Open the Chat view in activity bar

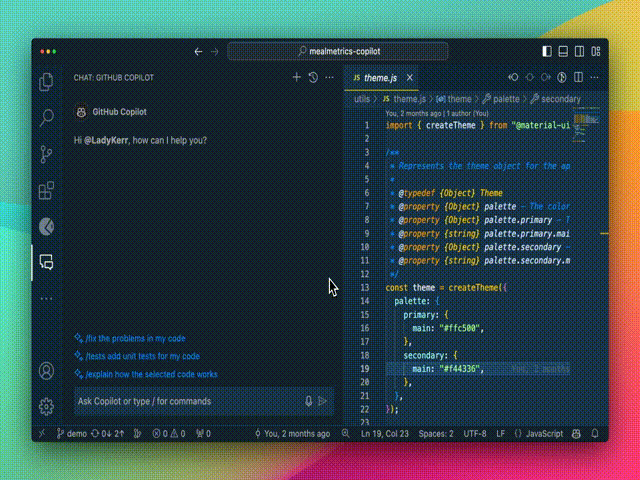[x=46, y=263]
